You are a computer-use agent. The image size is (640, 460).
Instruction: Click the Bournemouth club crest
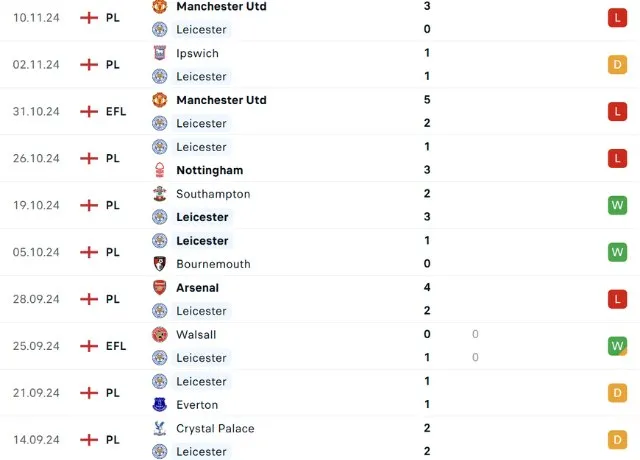pyautogui.click(x=159, y=264)
